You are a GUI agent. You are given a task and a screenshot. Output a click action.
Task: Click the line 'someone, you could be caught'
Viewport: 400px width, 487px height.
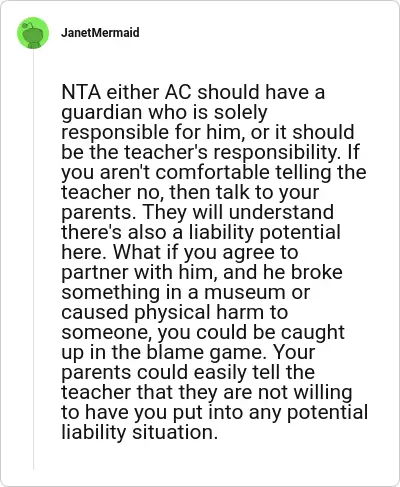203,332
